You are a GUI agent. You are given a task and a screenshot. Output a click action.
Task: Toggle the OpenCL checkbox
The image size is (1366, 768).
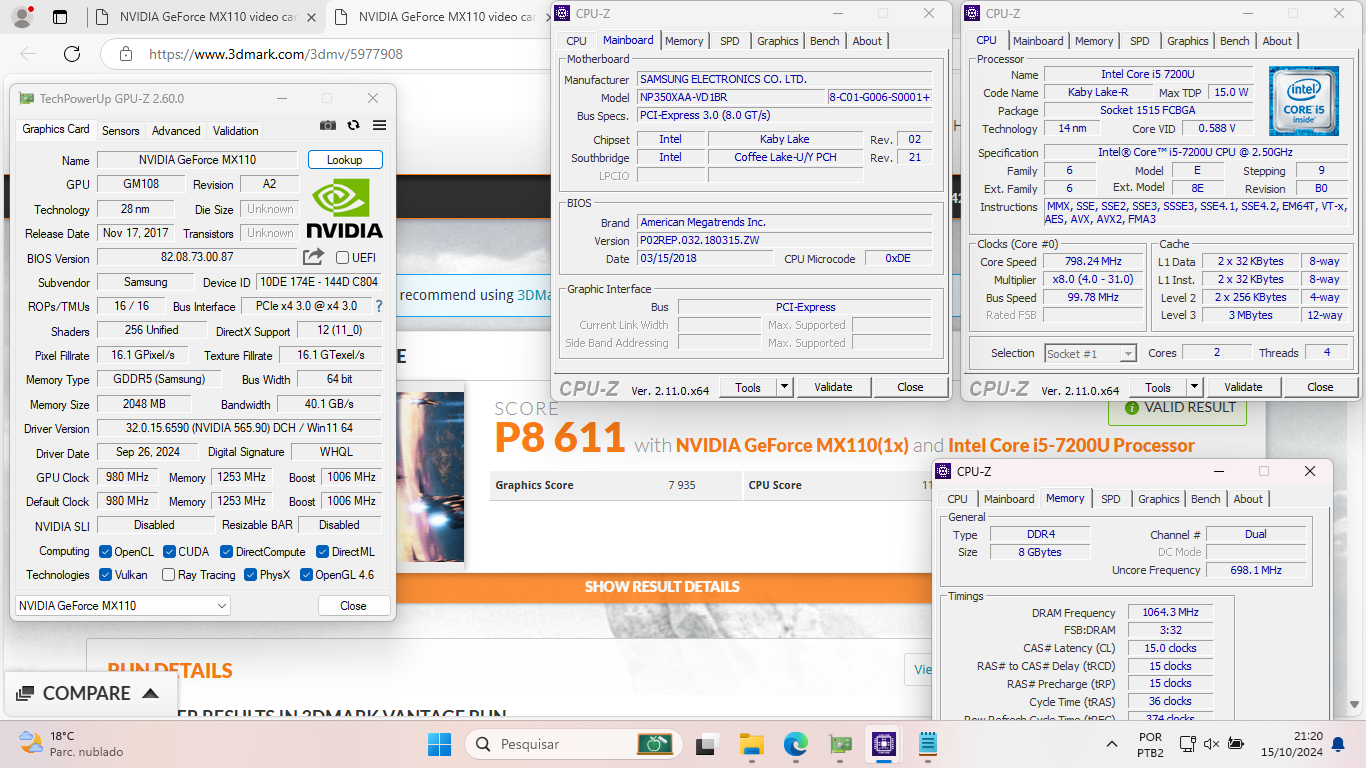tap(105, 552)
